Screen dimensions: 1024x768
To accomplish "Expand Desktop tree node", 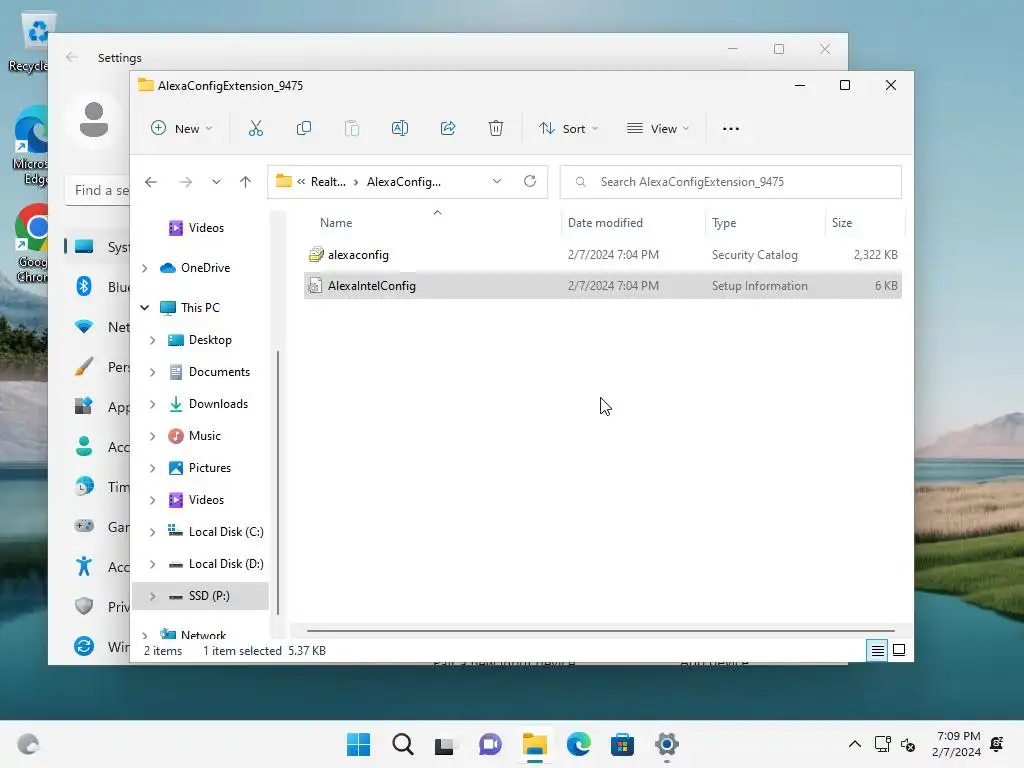I will pyautogui.click(x=152, y=340).
